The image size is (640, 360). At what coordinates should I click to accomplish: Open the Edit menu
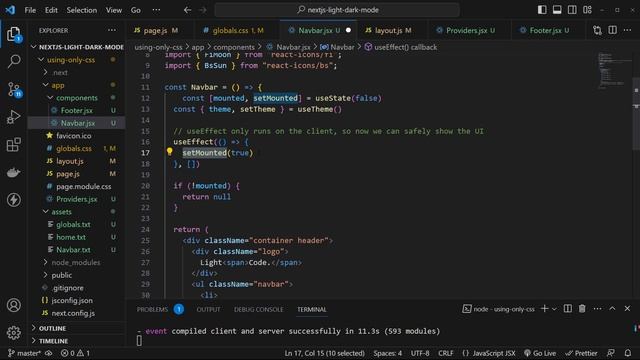[x=51, y=10]
